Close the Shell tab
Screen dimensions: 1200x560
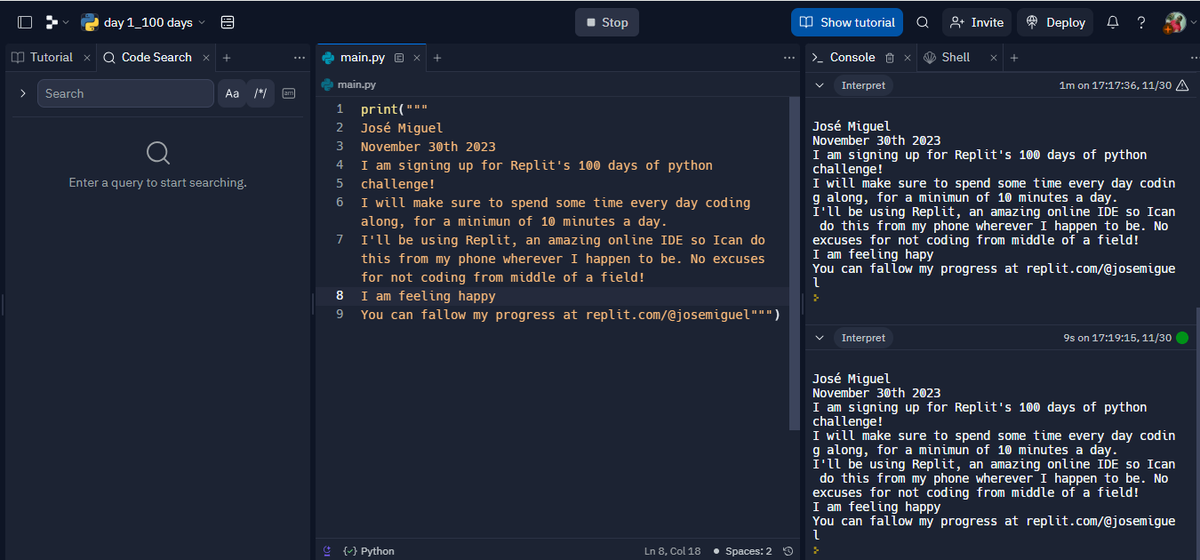click(994, 58)
